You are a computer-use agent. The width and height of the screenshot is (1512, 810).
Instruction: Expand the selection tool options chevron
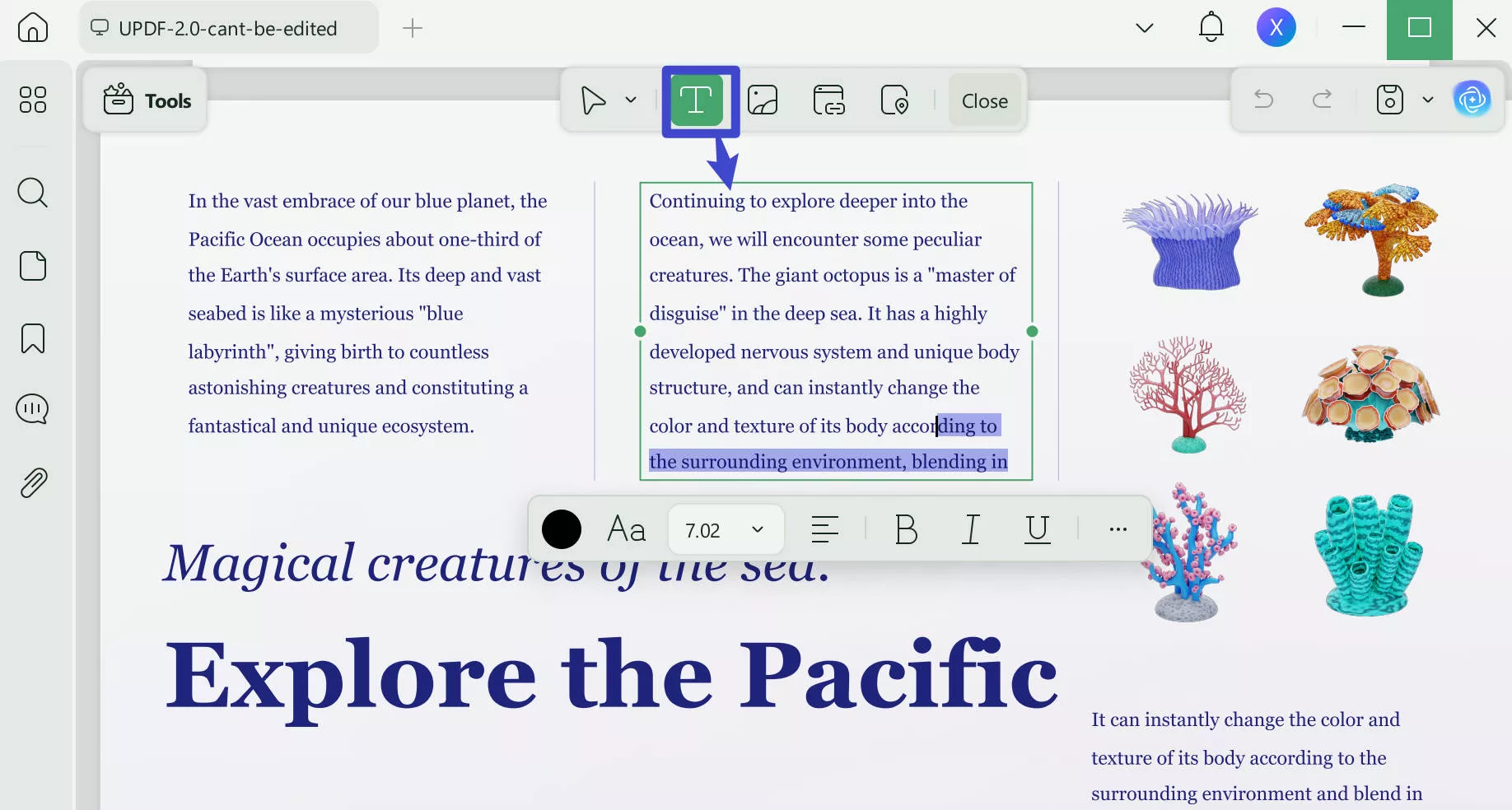pyautogui.click(x=630, y=100)
